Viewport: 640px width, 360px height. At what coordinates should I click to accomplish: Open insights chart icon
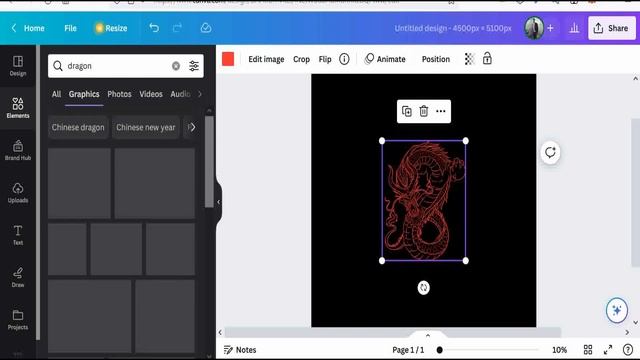click(574, 28)
